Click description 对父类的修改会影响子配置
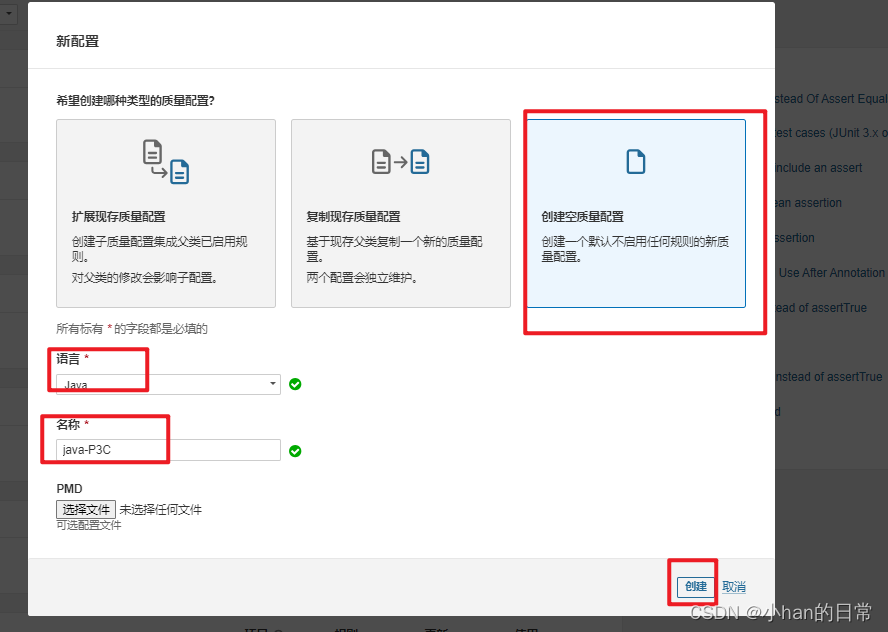This screenshot has width=888, height=632. pyautogui.click(x=144, y=278)
